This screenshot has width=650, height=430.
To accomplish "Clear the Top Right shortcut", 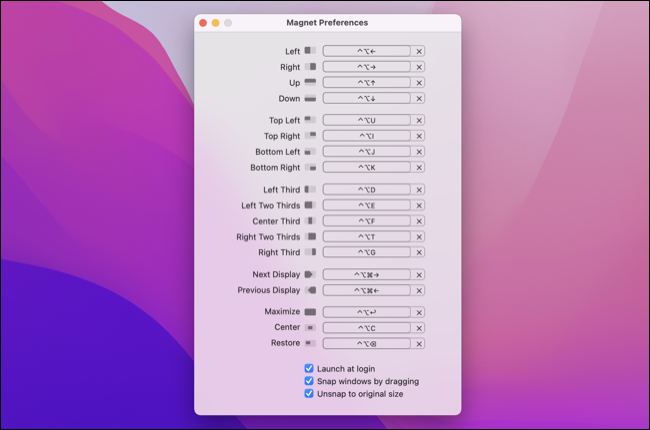I will (419, 136).
